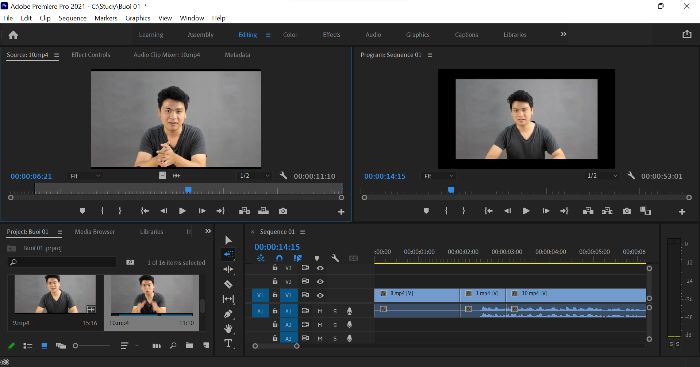This screenshot has height=367, width=700.
Task: Open Program monitor button editor plus
Action: pos(682,212)
